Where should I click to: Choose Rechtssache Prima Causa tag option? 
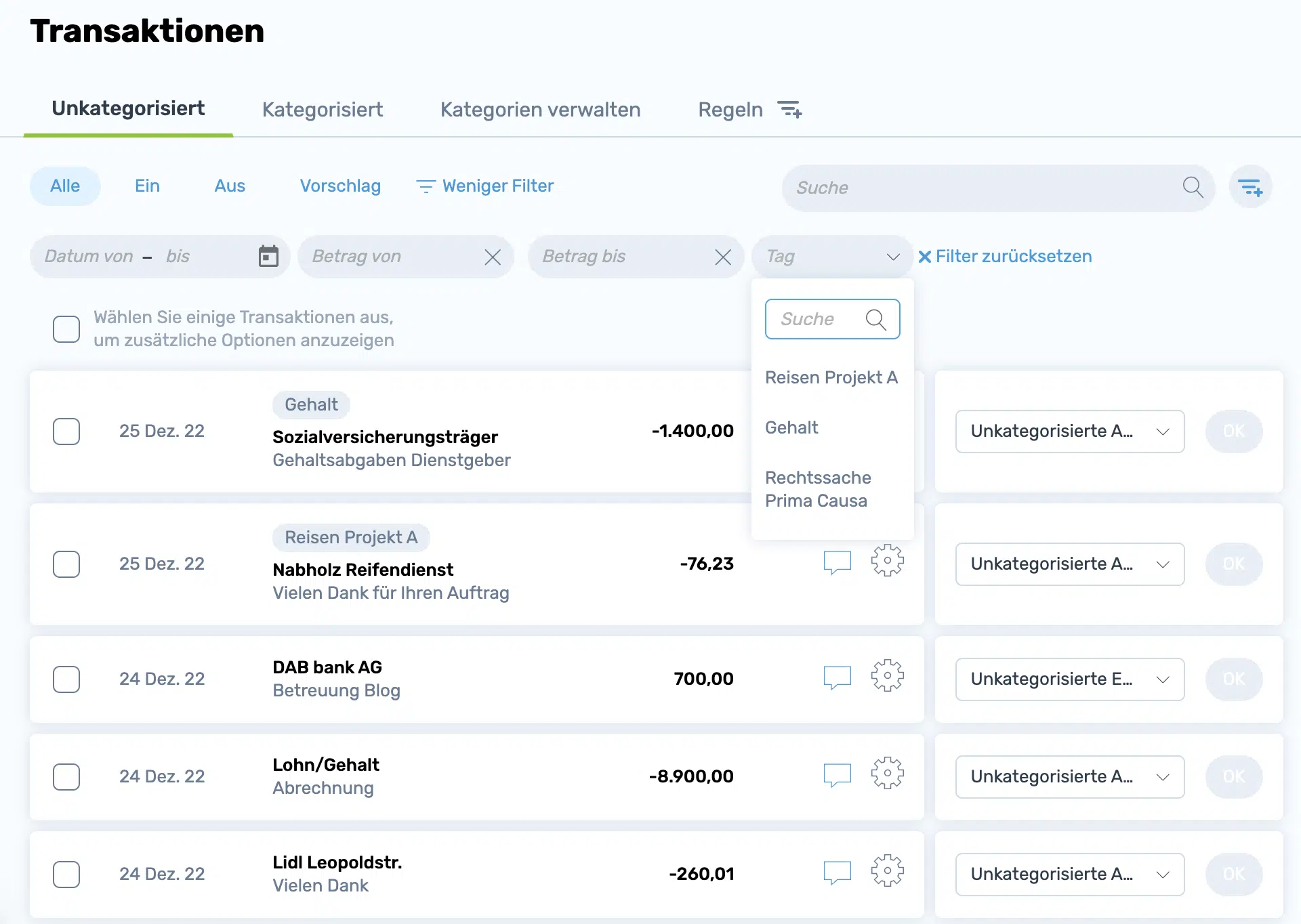(x=817, y=489)
